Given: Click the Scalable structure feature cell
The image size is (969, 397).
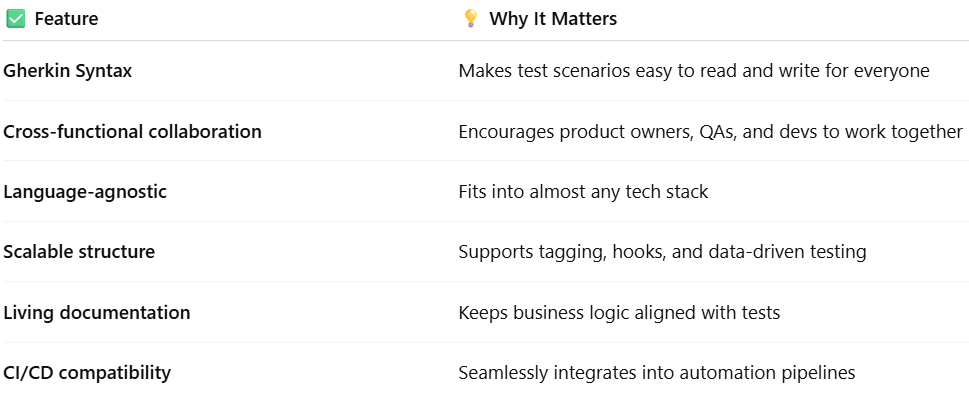Looking at the screenshot, I should [79, 252].
